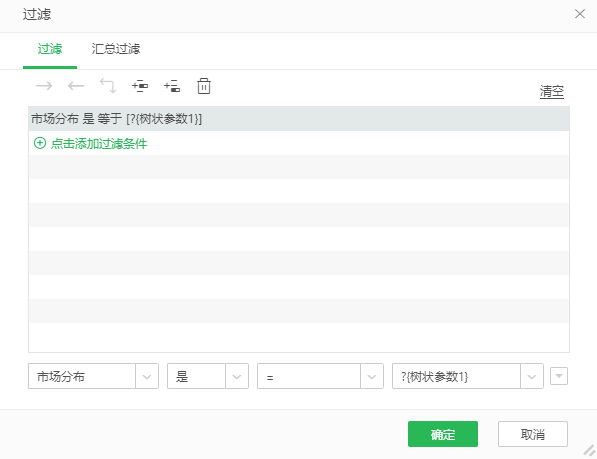
Task: Confirm with the 确定 button
Action: coord(443,434)
